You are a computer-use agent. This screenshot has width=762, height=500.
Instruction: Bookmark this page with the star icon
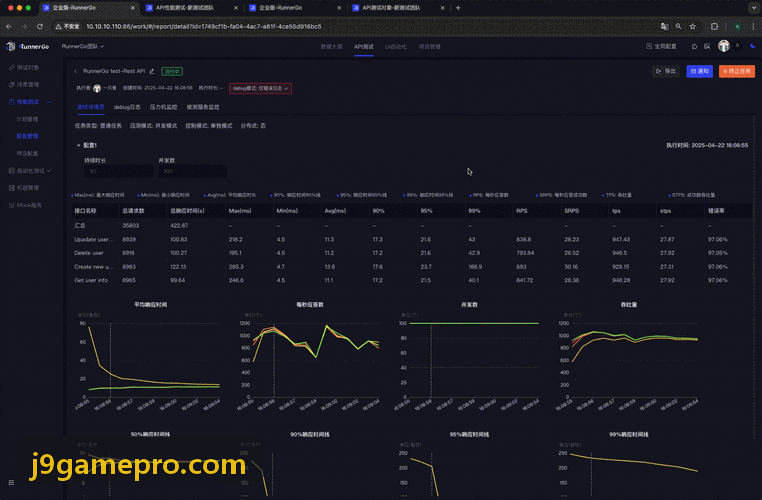point(693,27)
